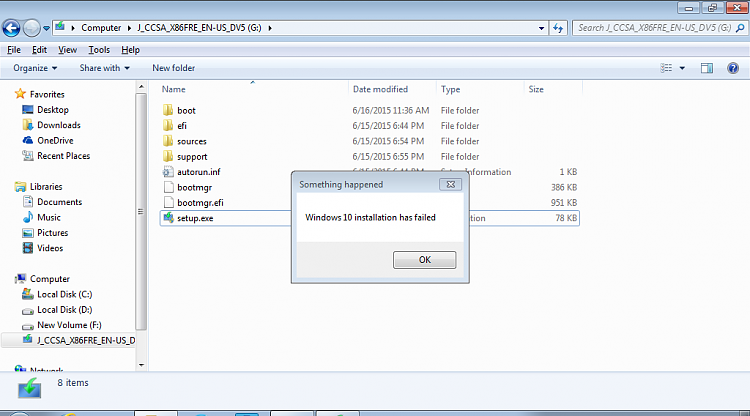The image size is (750, 416).
Task: Expand the address bar history dropdown
Action: tap(541, 28)
